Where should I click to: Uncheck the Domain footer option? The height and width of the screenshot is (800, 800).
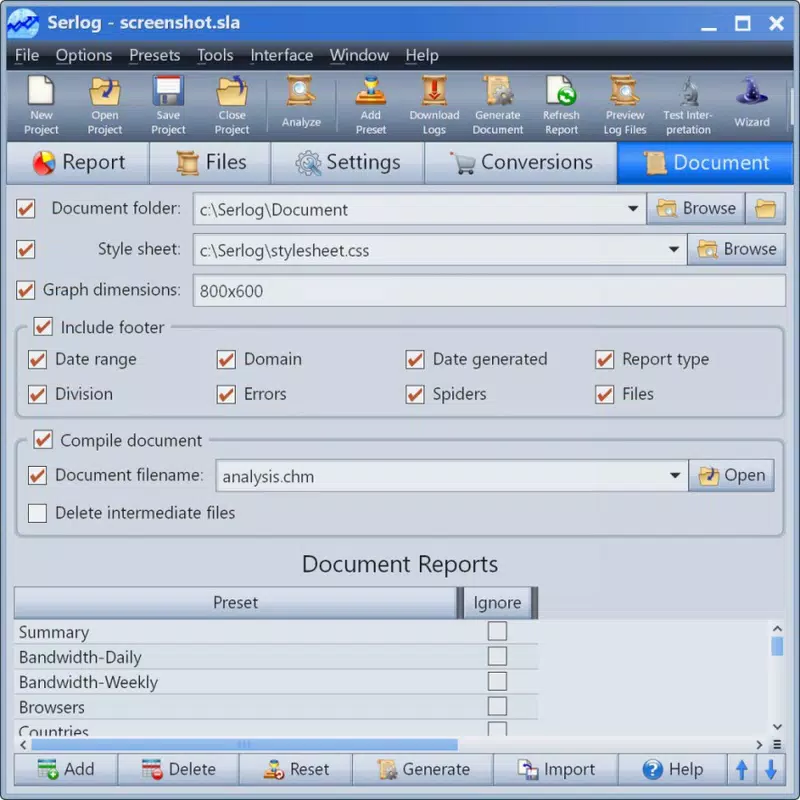[x=226, y=359]
